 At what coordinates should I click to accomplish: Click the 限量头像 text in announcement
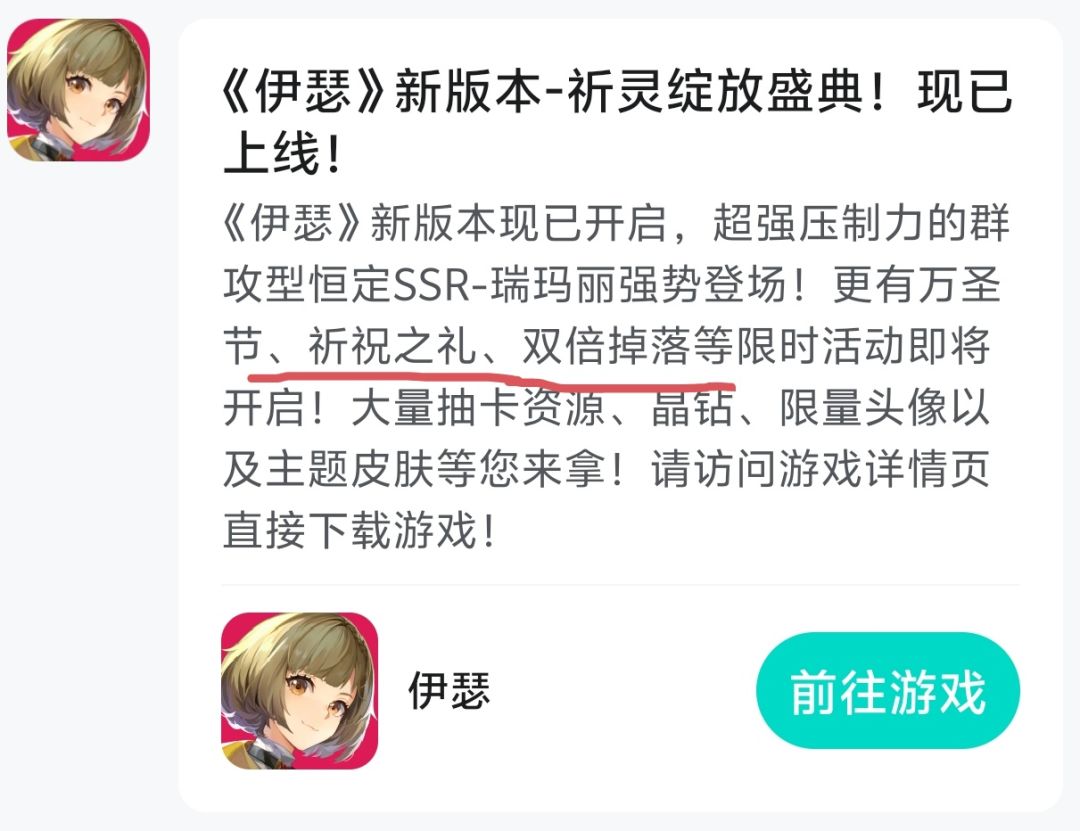(x=863, y=407)
